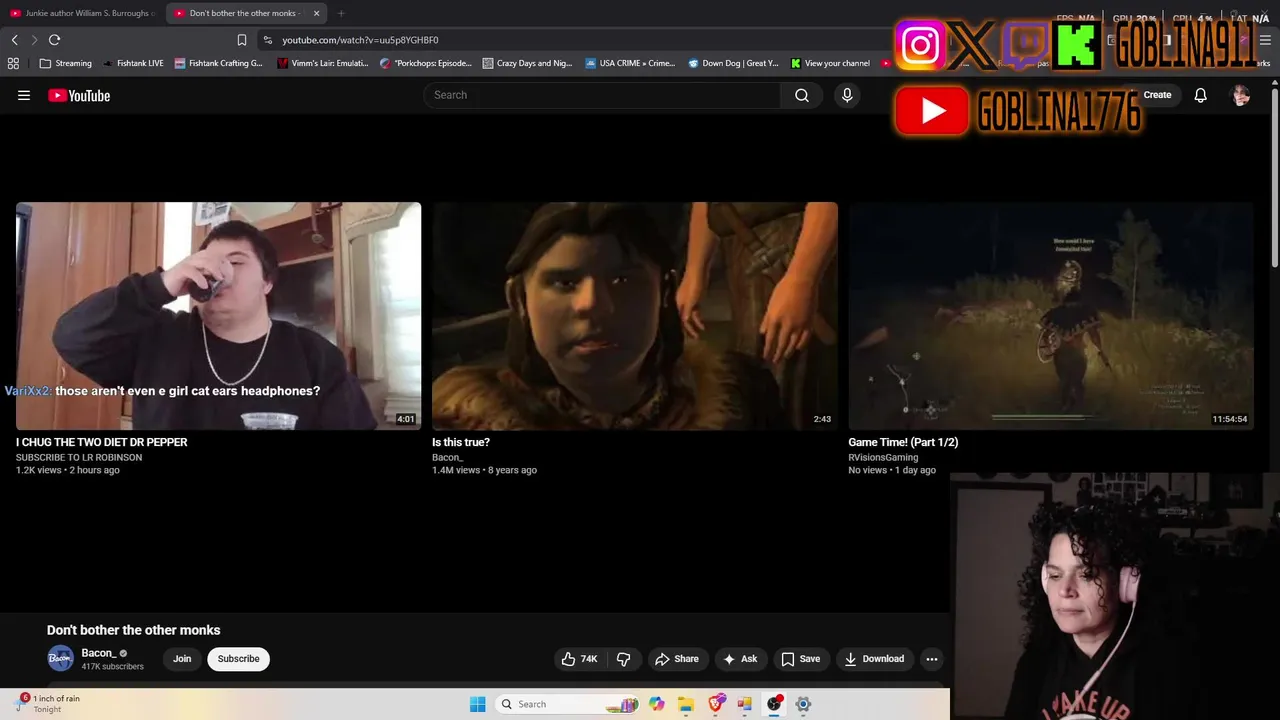Open 'View your channel' bookmark
Screen dimensions: 1280x720
(x=830, y=63)
